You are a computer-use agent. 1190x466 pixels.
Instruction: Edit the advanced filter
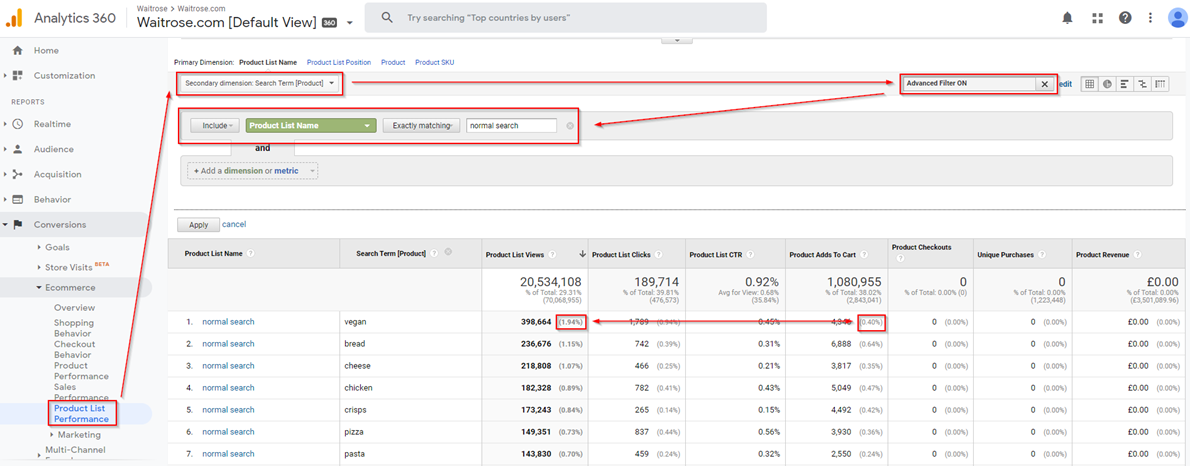click(x=1066, y=84)
